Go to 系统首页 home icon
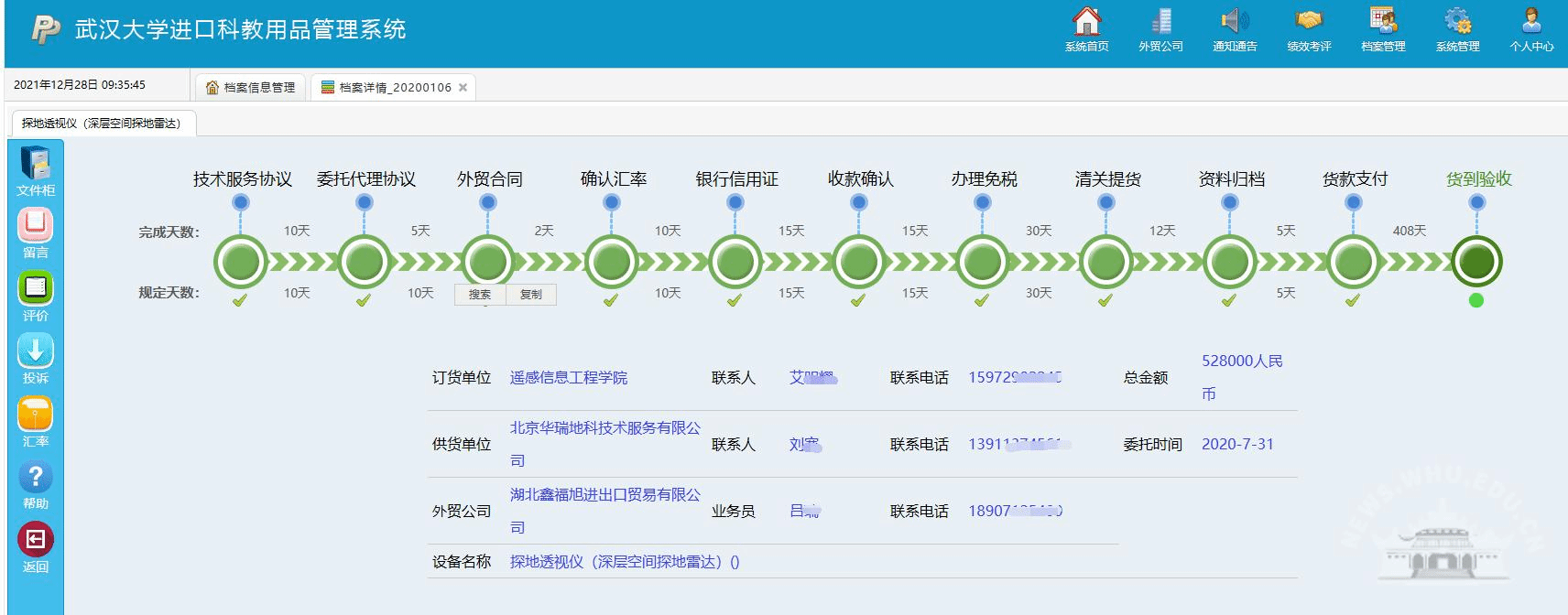This screenshot has width=1568, height=615. 1086,27
